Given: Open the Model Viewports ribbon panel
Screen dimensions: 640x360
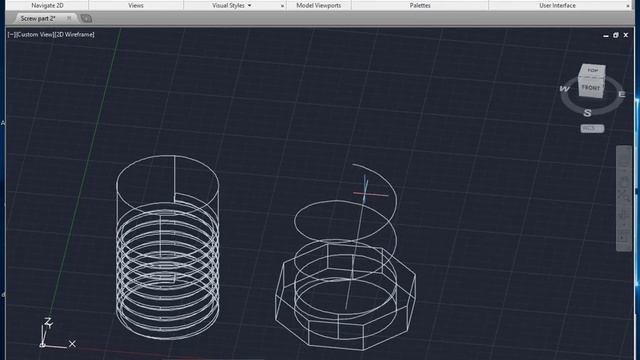Looking at the screenshot, I should click(319, 5).
